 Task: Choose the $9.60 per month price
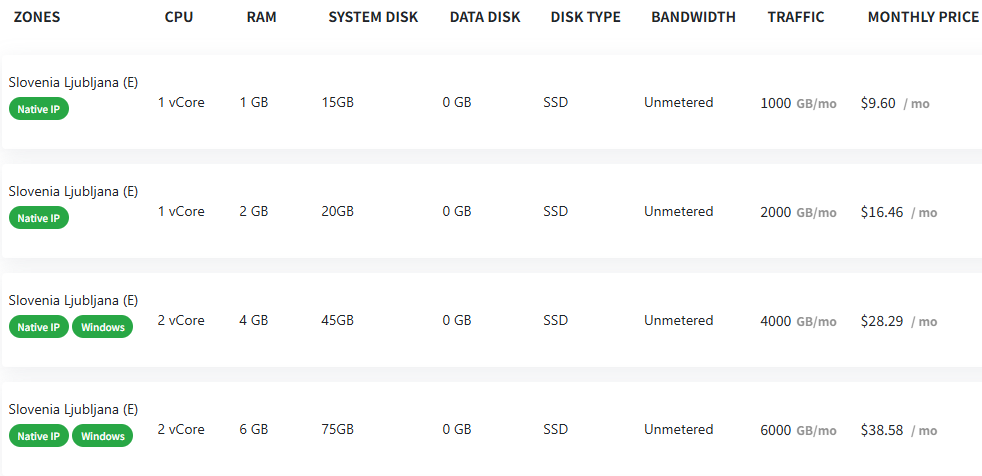(878, 103)
